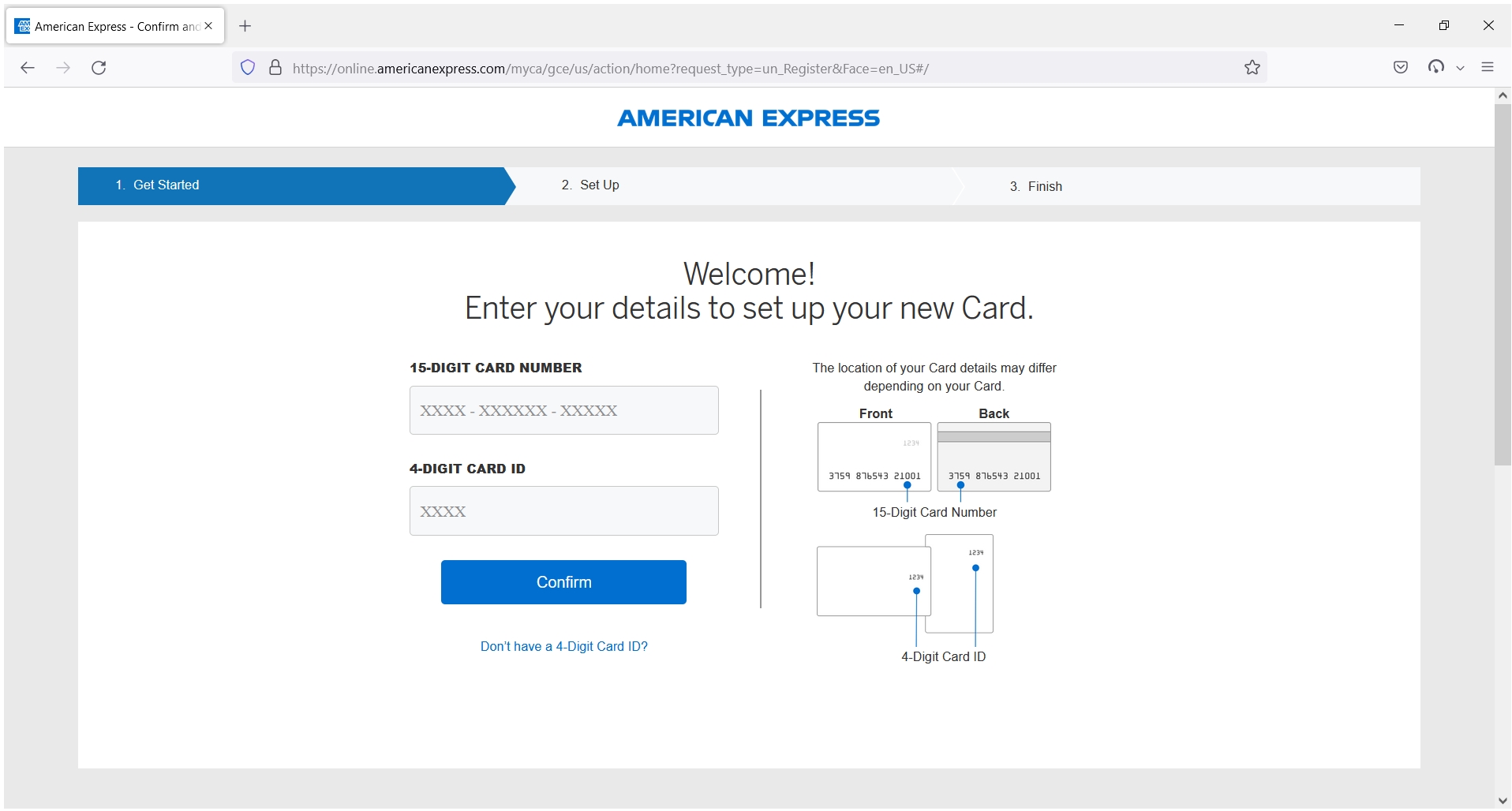Expand the chevron next to the headset icon
Screen dimensions: 1512x811
[x=1461, y=68]
